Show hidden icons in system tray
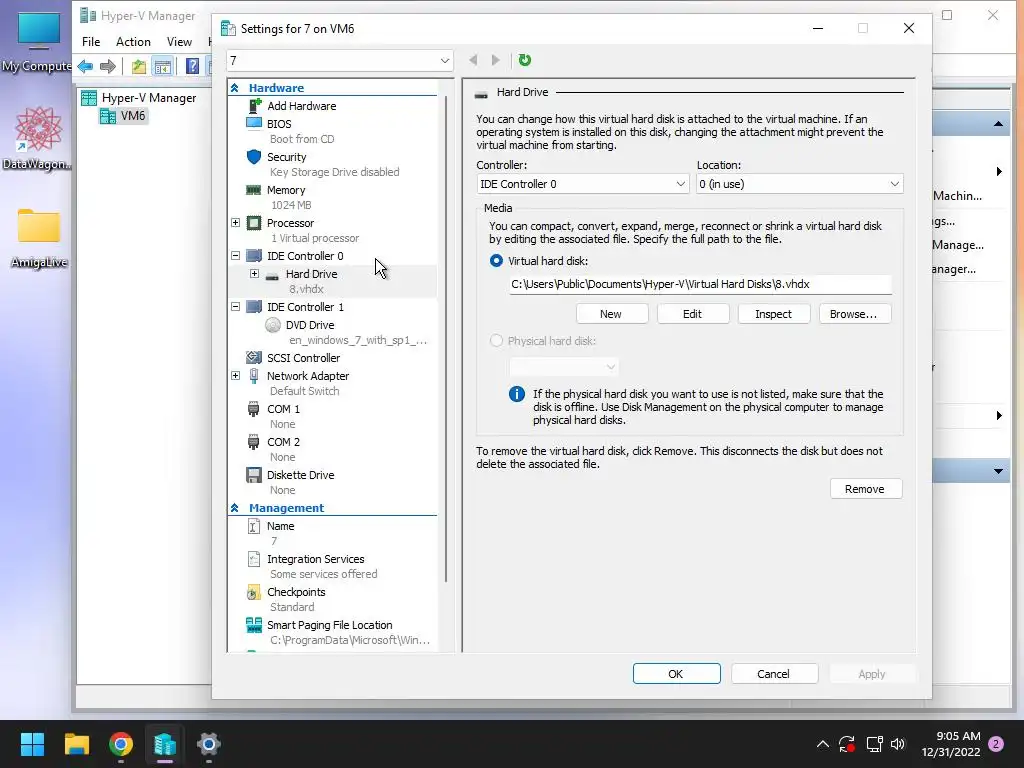This screenshot has width=1024, height=768. click(823, 744)
